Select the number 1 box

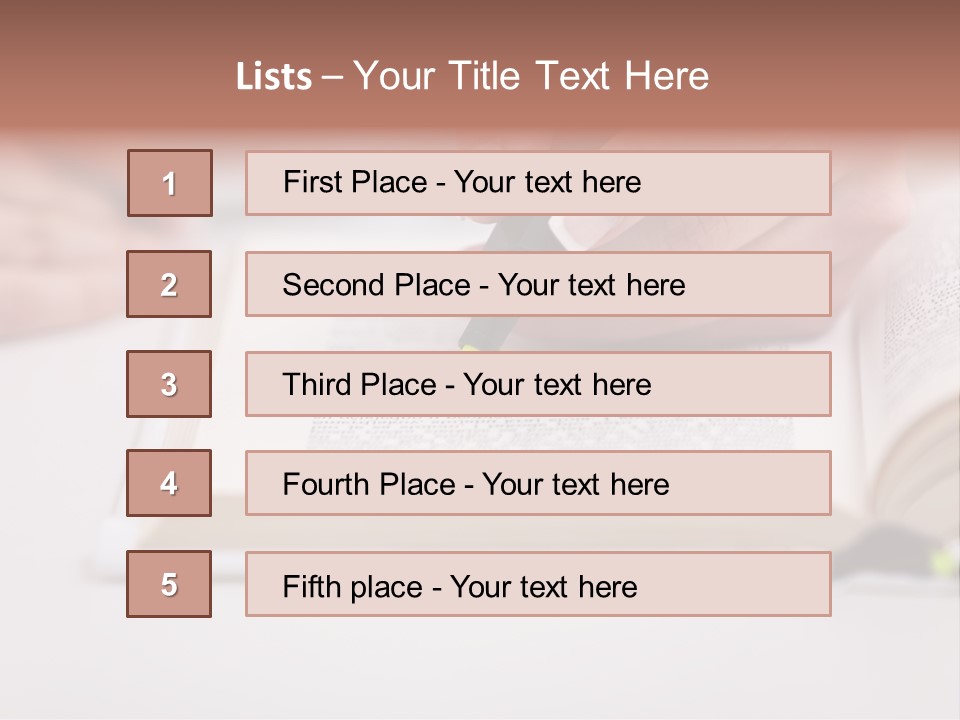170,183
